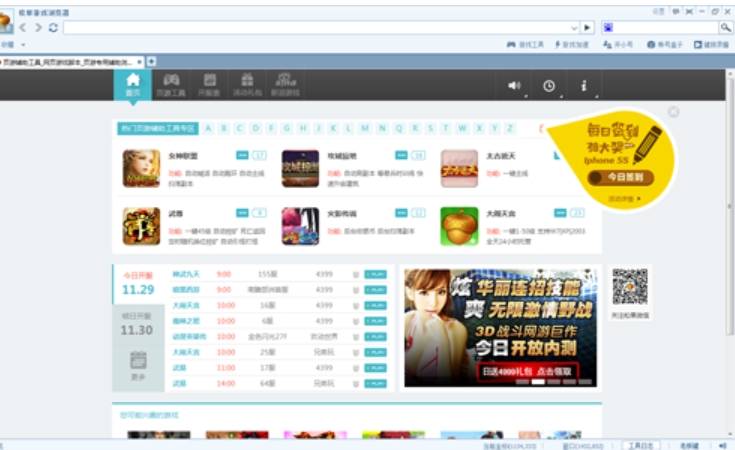735x450 pixels.
Task: Filter games by letter Z
Action: [510, 128]
